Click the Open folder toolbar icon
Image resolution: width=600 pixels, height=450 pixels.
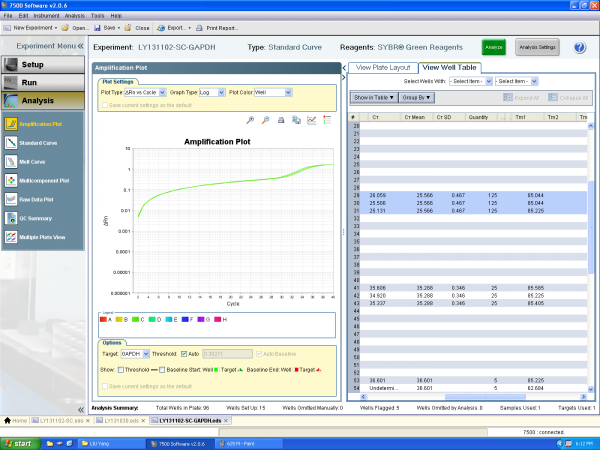[x=65, y=28]
